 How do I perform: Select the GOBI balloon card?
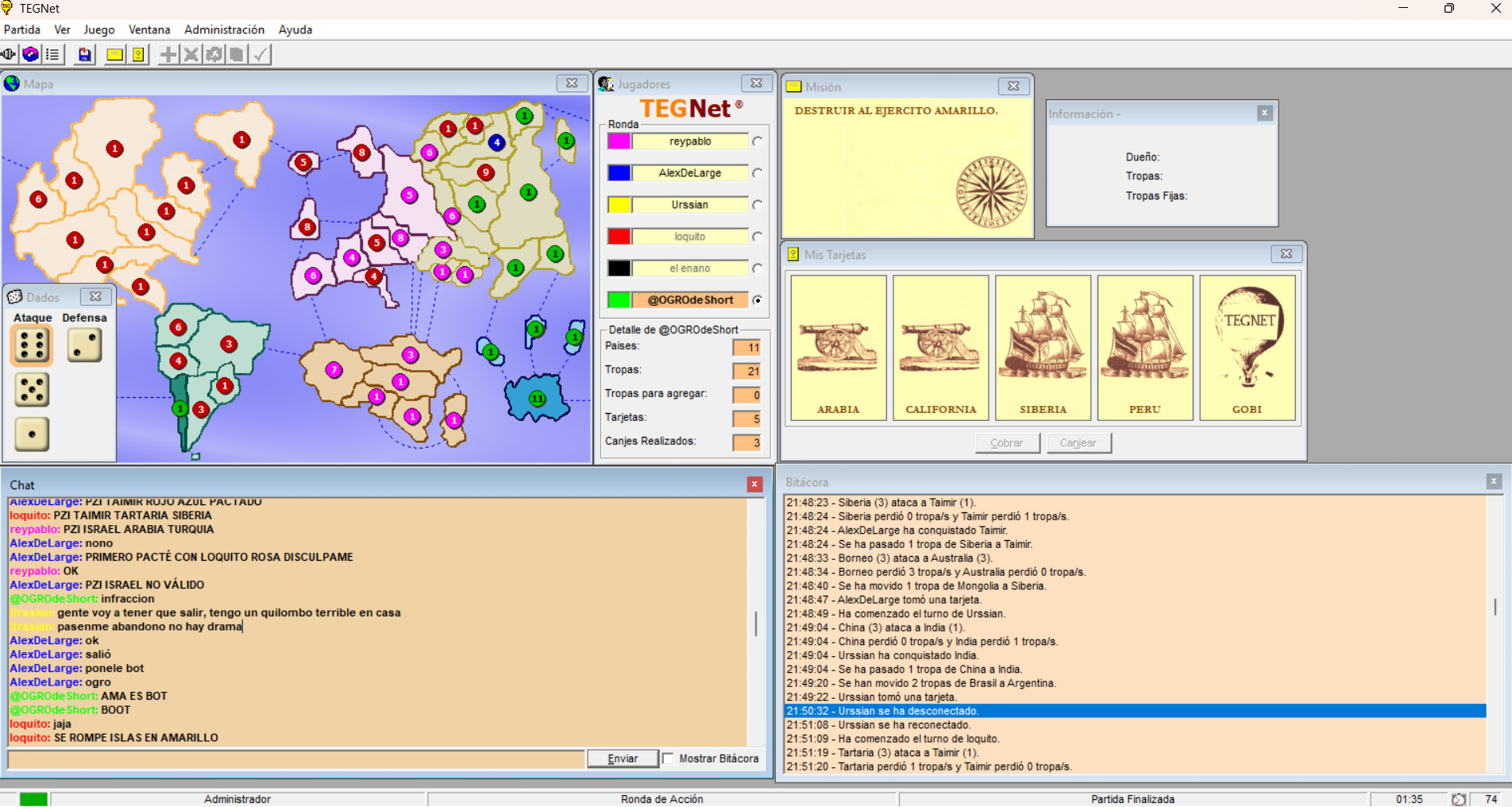(x=1247, y=347)
